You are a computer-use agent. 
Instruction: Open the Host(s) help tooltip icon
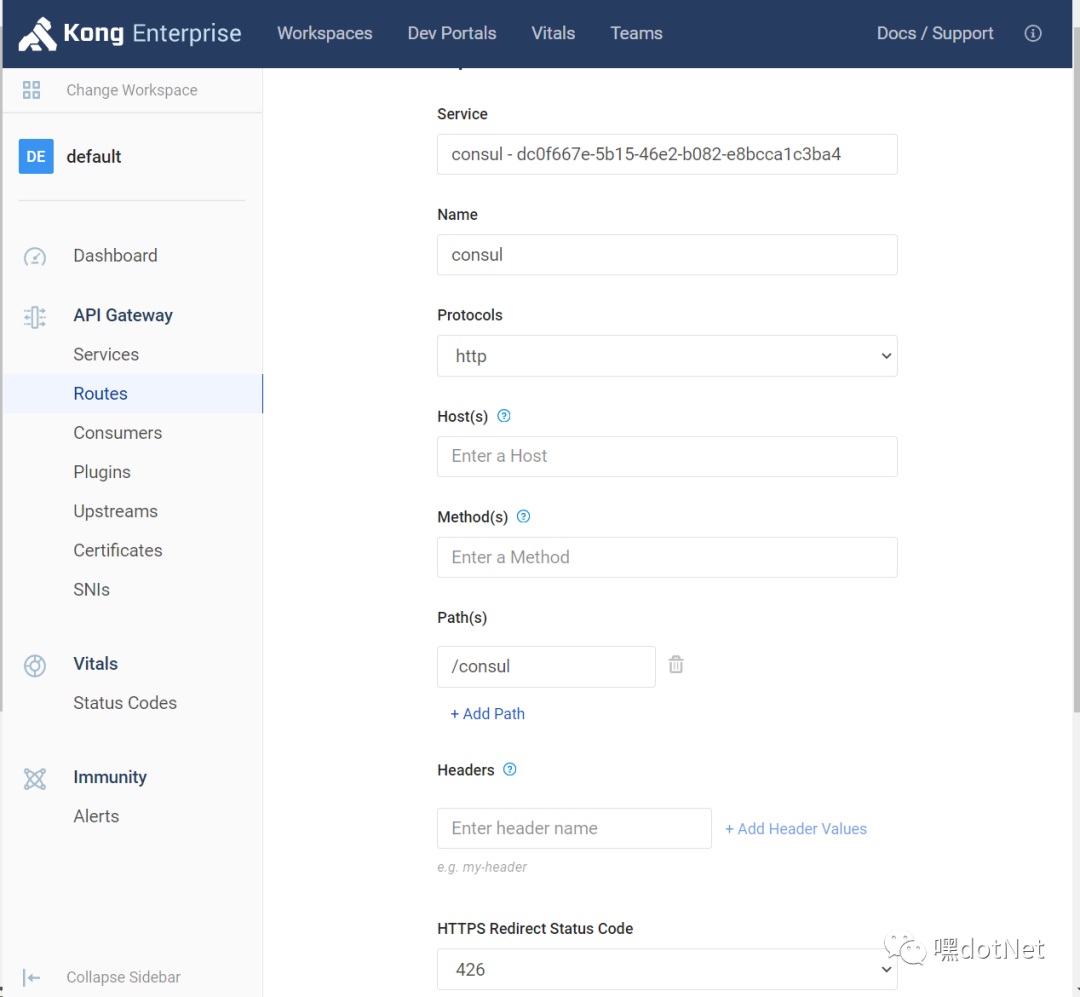(504, 415)
